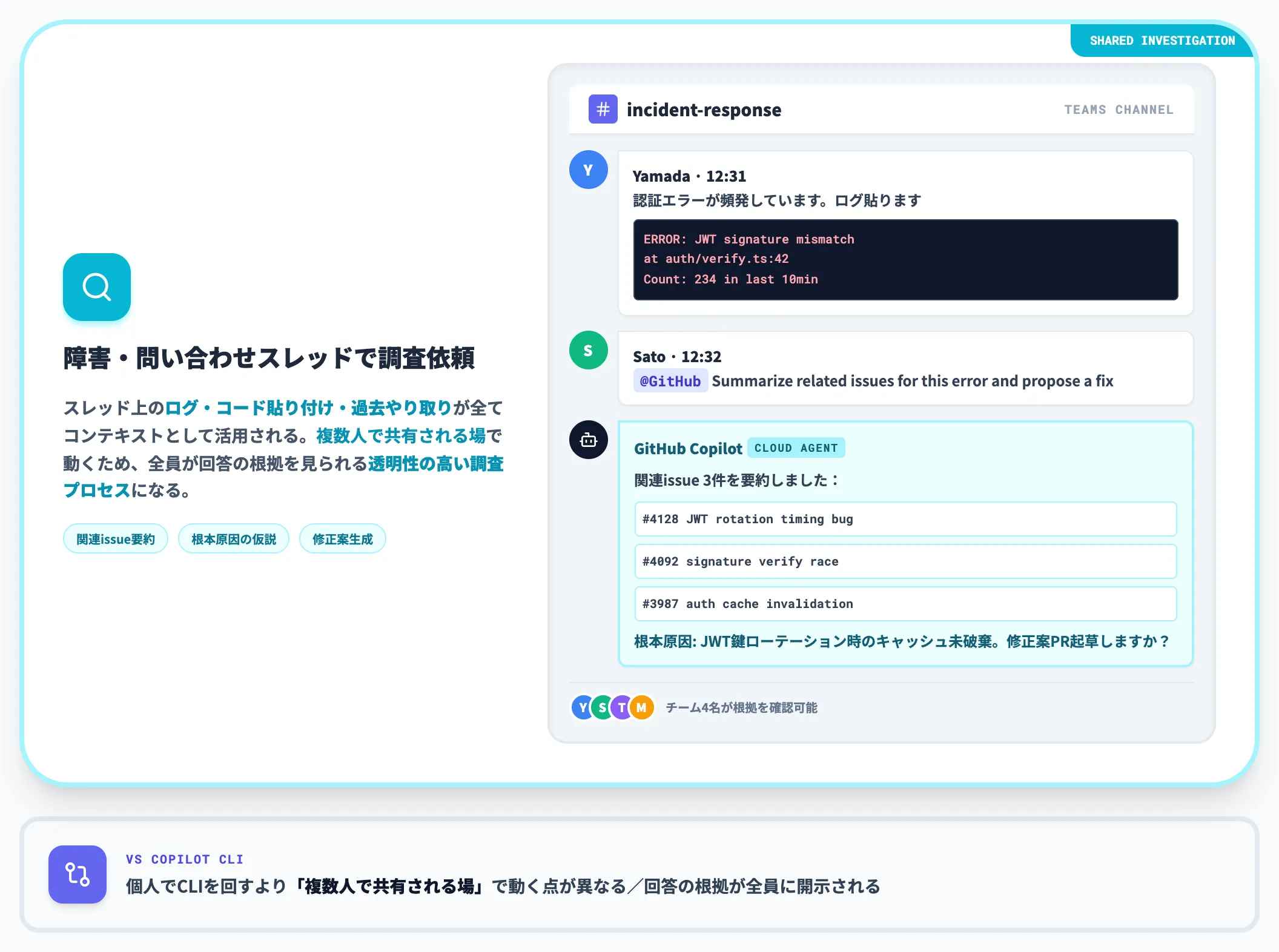Click Sato's Summarize related issues message
Viewport: 1279px width, 952px height.
click(913, 381)
